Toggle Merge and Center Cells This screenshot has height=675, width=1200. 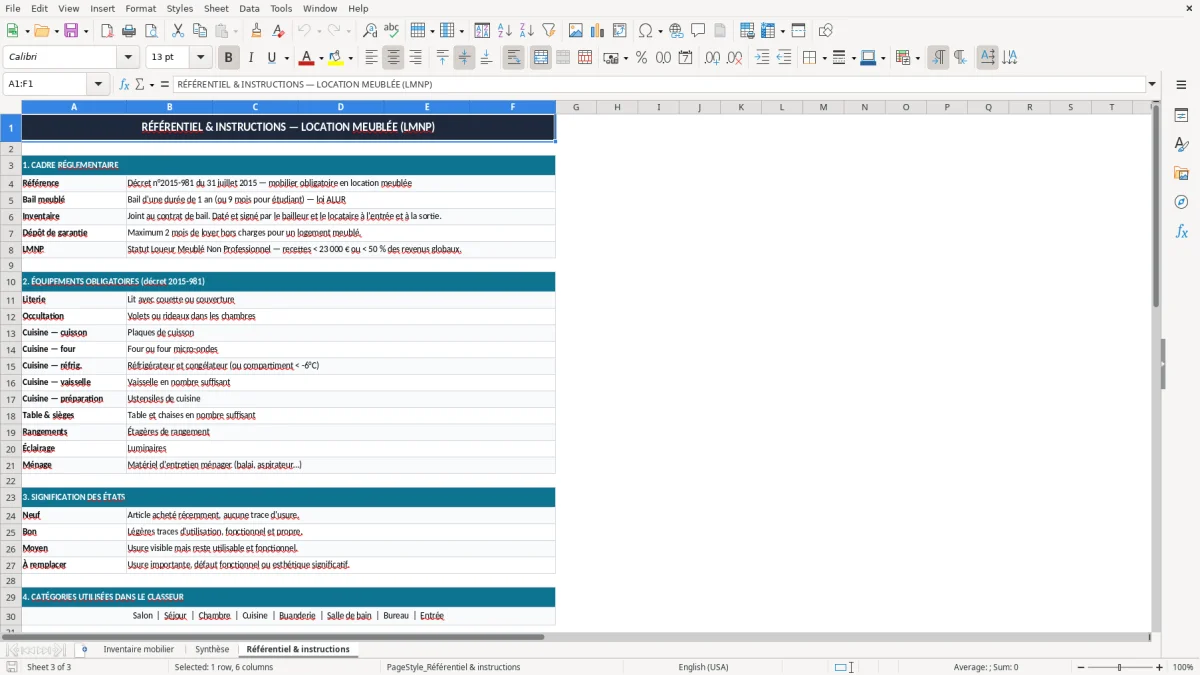pos(540,58)
